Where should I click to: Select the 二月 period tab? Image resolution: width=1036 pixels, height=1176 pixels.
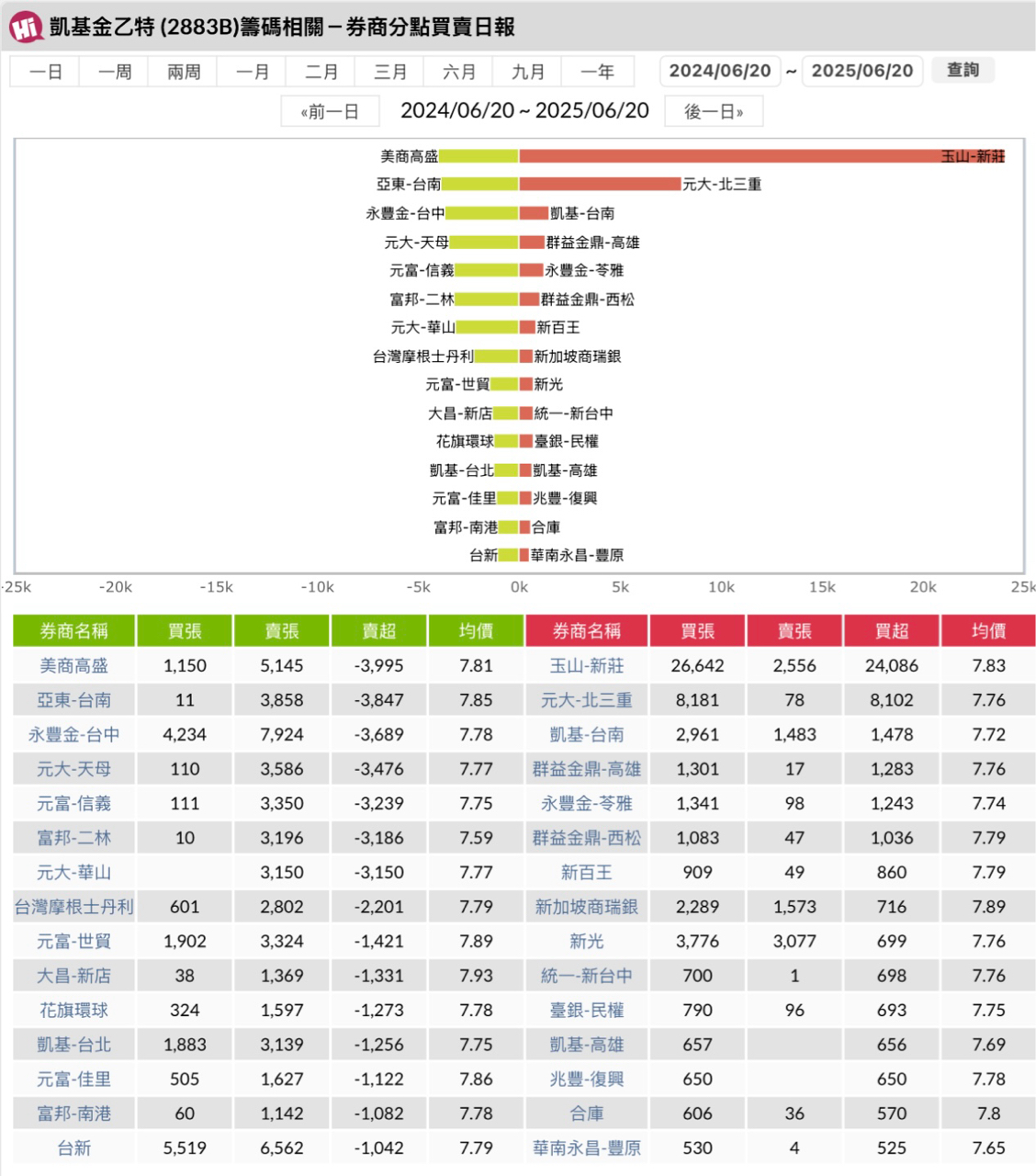[321, 72]
